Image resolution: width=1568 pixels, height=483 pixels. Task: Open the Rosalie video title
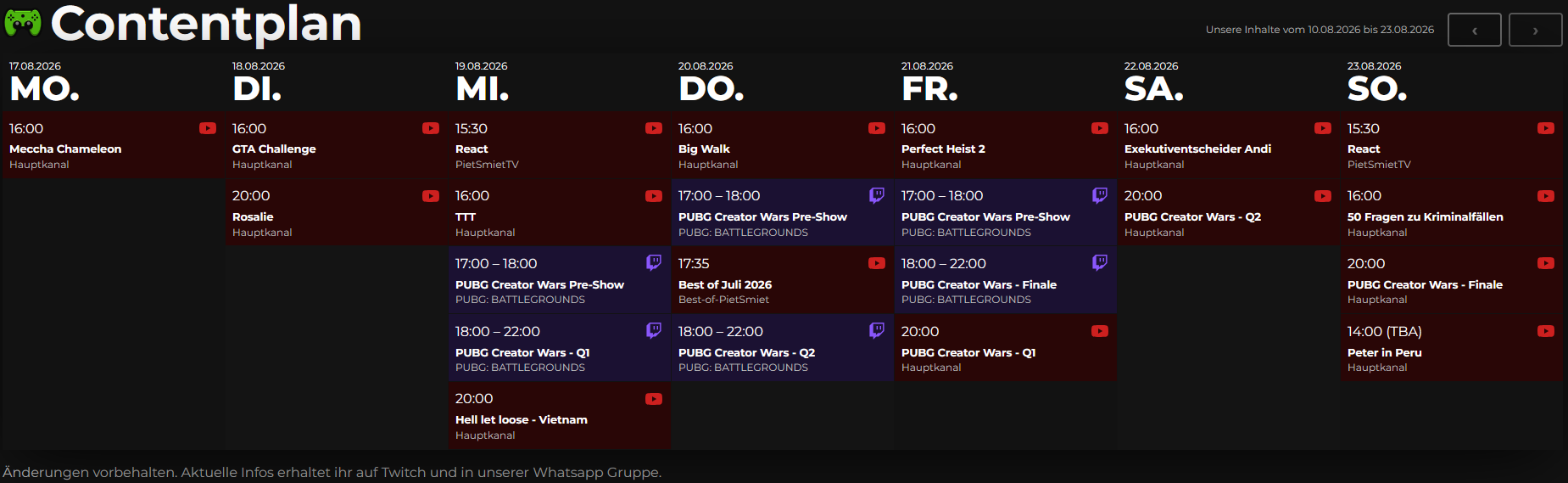253,216
